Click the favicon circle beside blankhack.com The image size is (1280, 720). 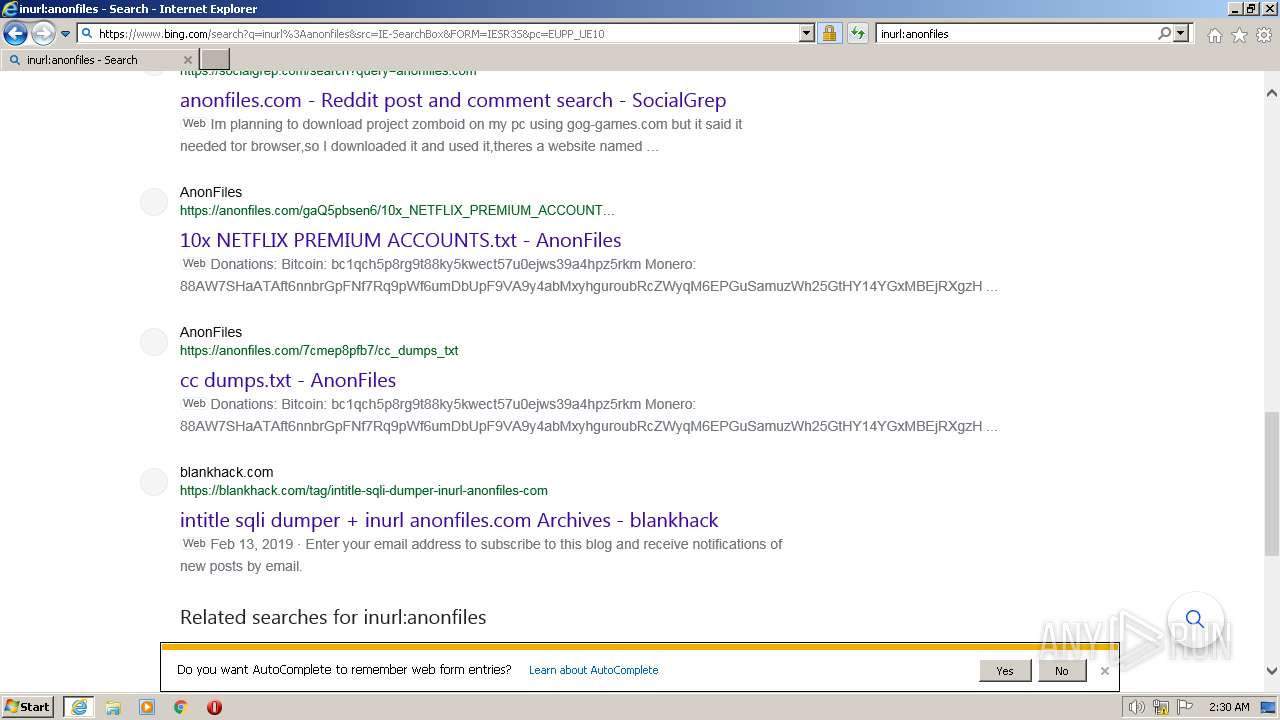click(x=154, y=481)
